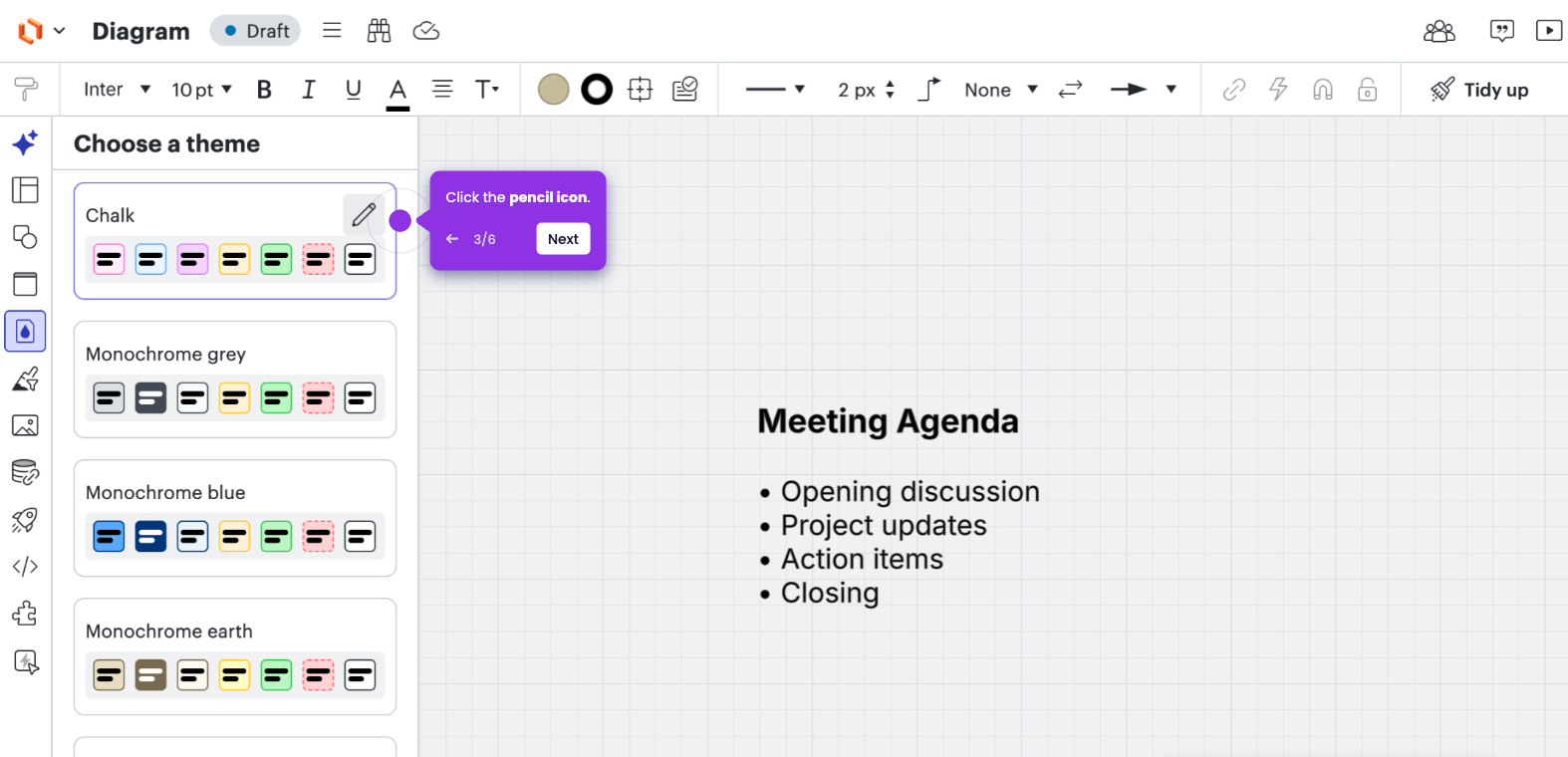Select the Monochrome earth theme

coord(235,656)
